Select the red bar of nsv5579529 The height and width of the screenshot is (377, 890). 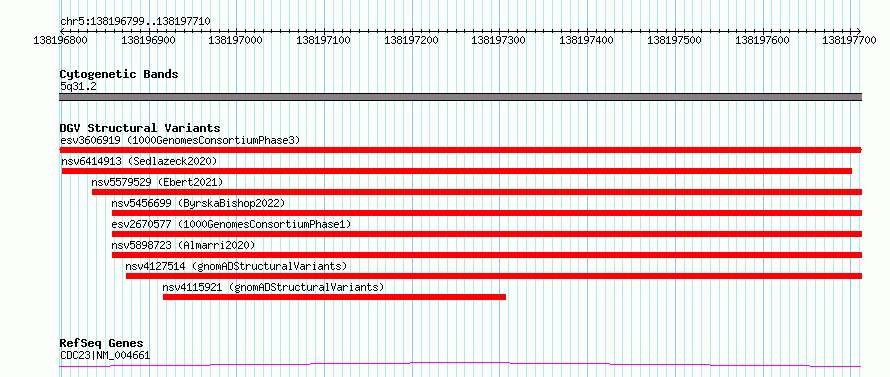coord(477,191)
